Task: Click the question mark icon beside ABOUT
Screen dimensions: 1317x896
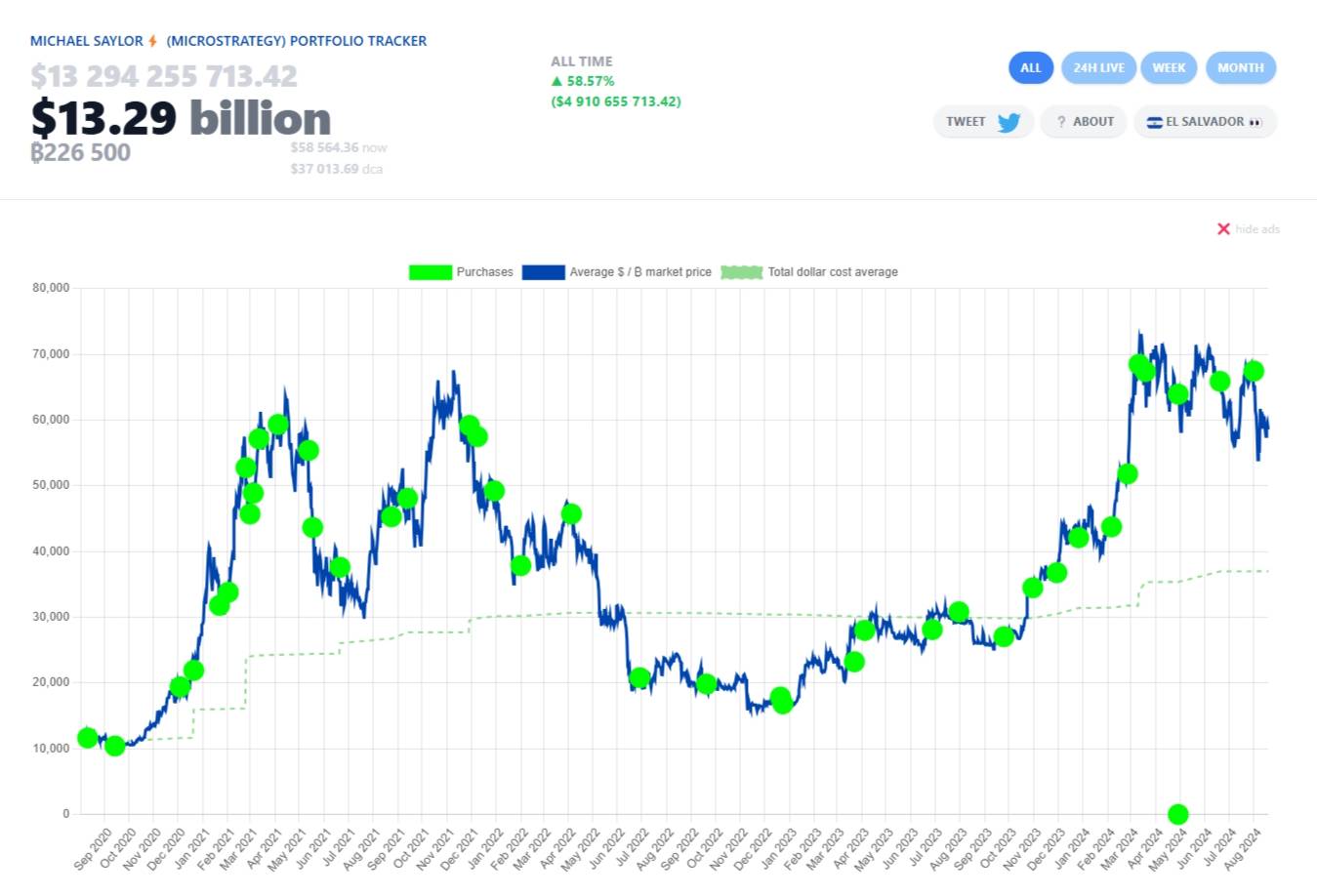Action: pyautogui.click(x=1061, y=122)
